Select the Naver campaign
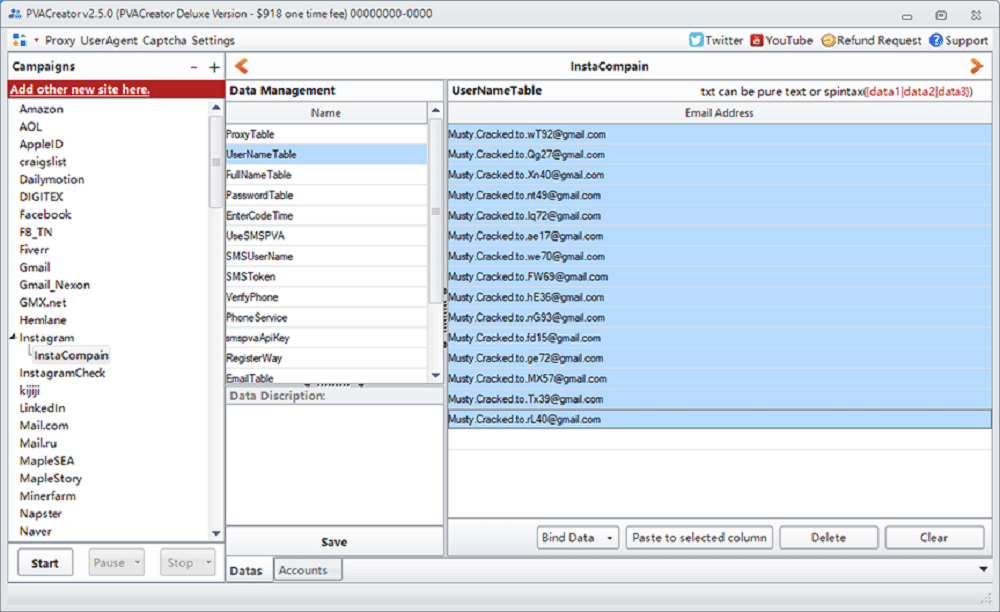 (x=36, y=531)
